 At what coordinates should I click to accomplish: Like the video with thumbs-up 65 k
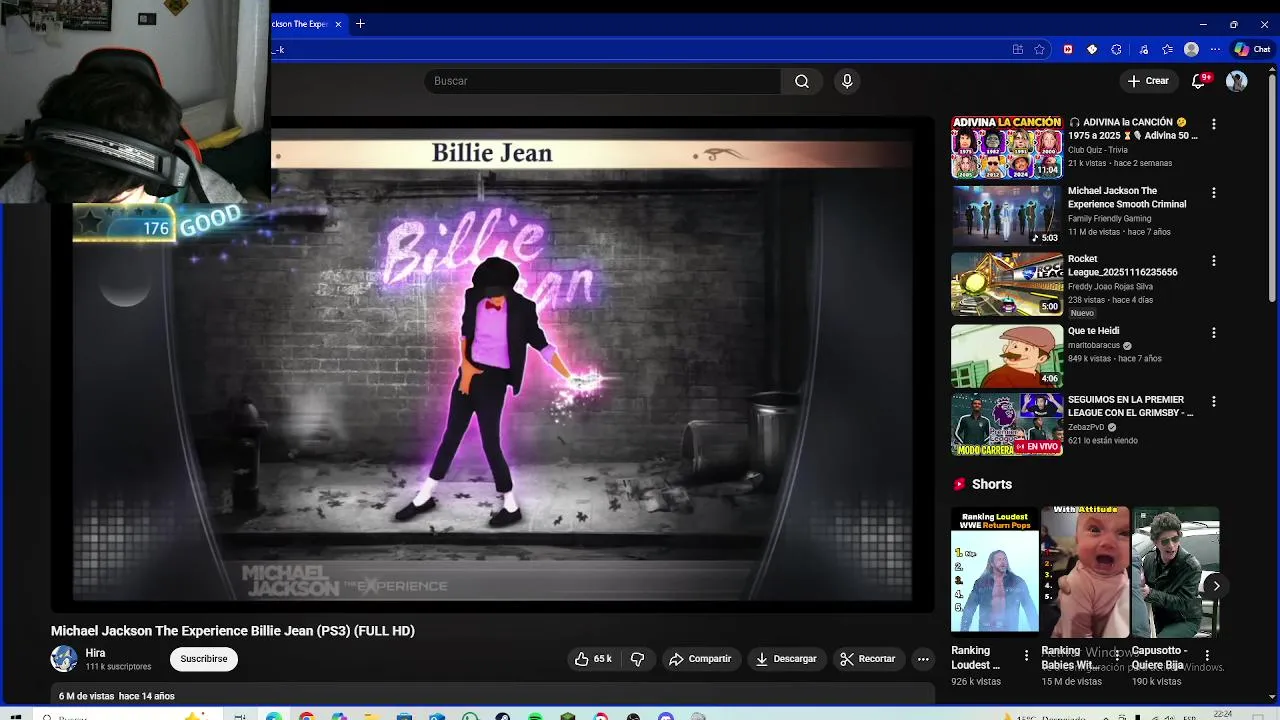click(x=593, y=659)
